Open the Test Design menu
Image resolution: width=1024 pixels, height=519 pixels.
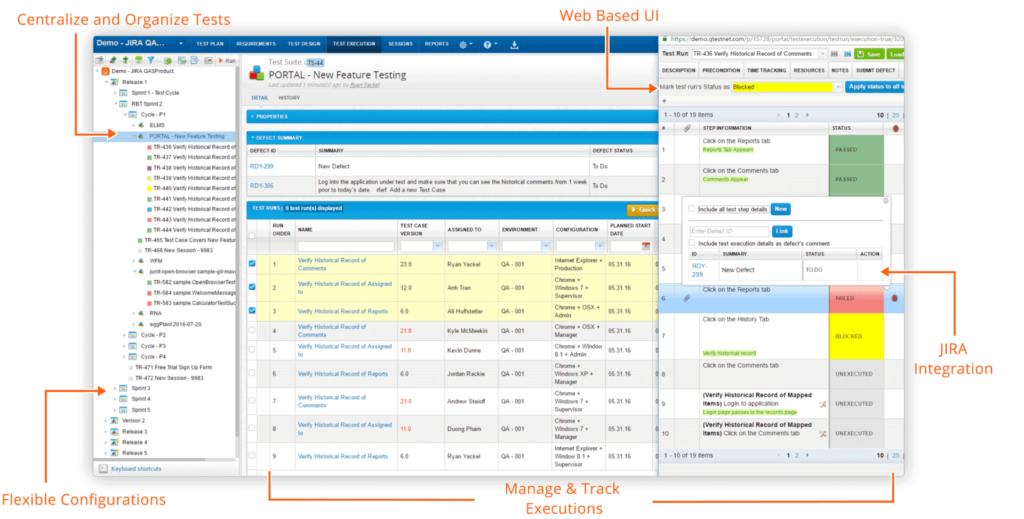(x=304, y=44)
